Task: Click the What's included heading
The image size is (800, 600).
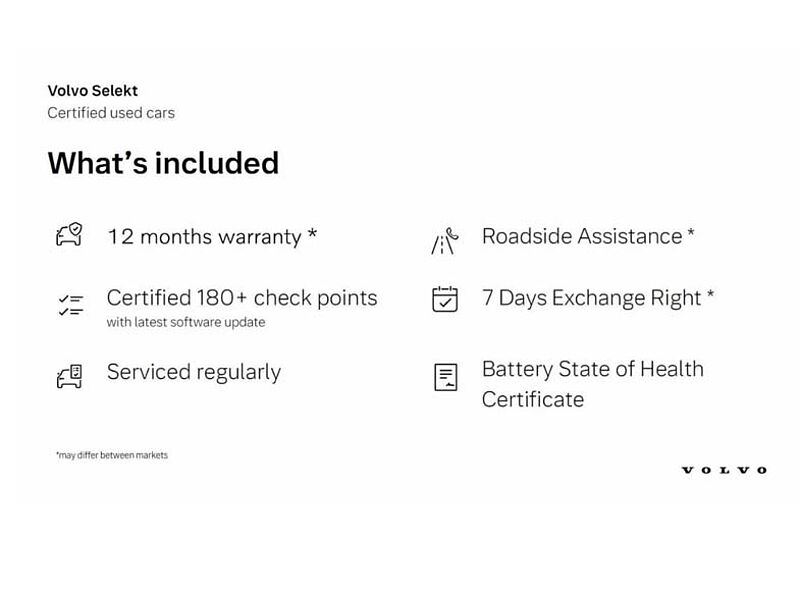Action: click(163, 163)
